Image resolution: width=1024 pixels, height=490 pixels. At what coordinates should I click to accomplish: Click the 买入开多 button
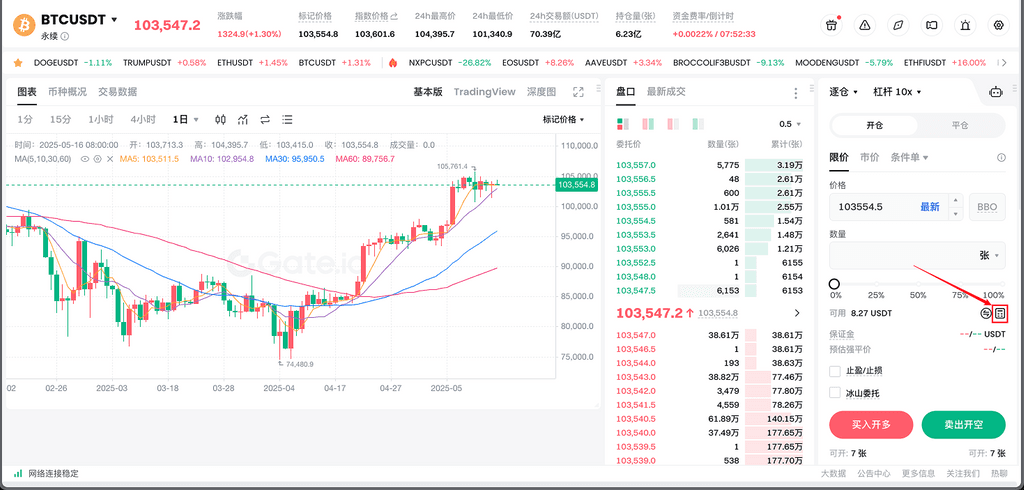coord(870,425)
